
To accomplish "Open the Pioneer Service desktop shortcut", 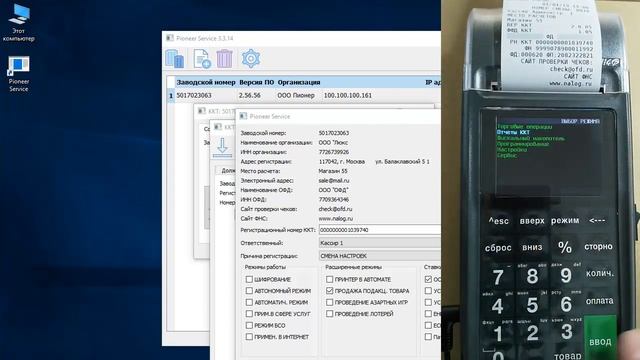I will click(19, 74).
